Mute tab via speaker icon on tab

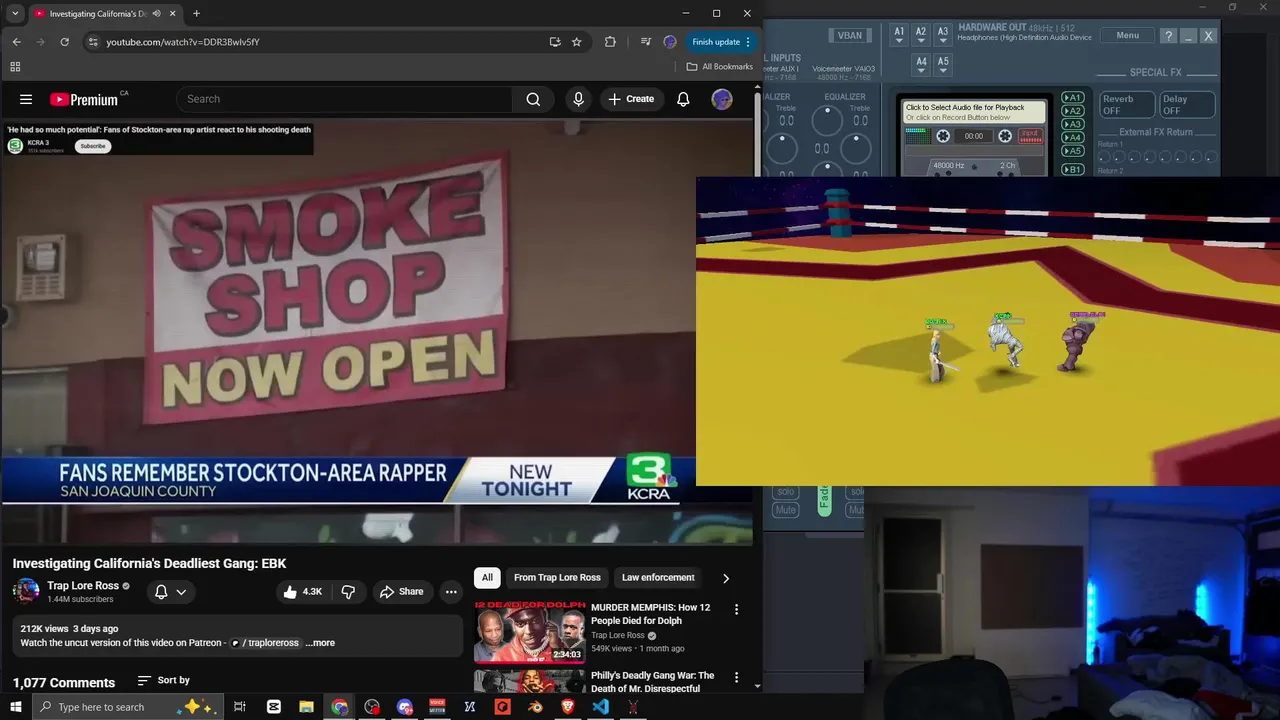156,14
